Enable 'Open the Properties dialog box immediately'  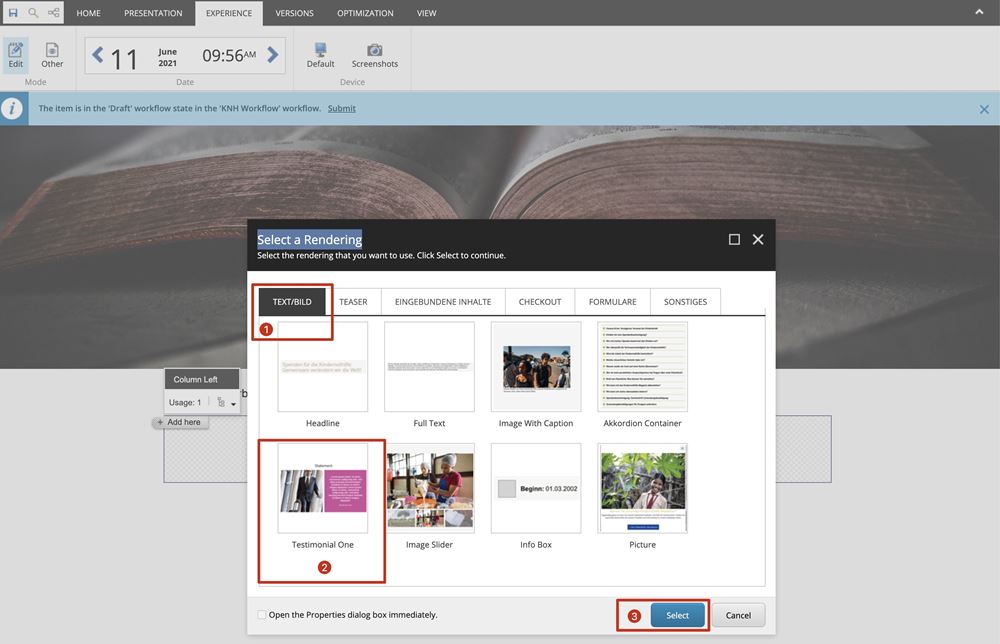click(x=262, y=615)
